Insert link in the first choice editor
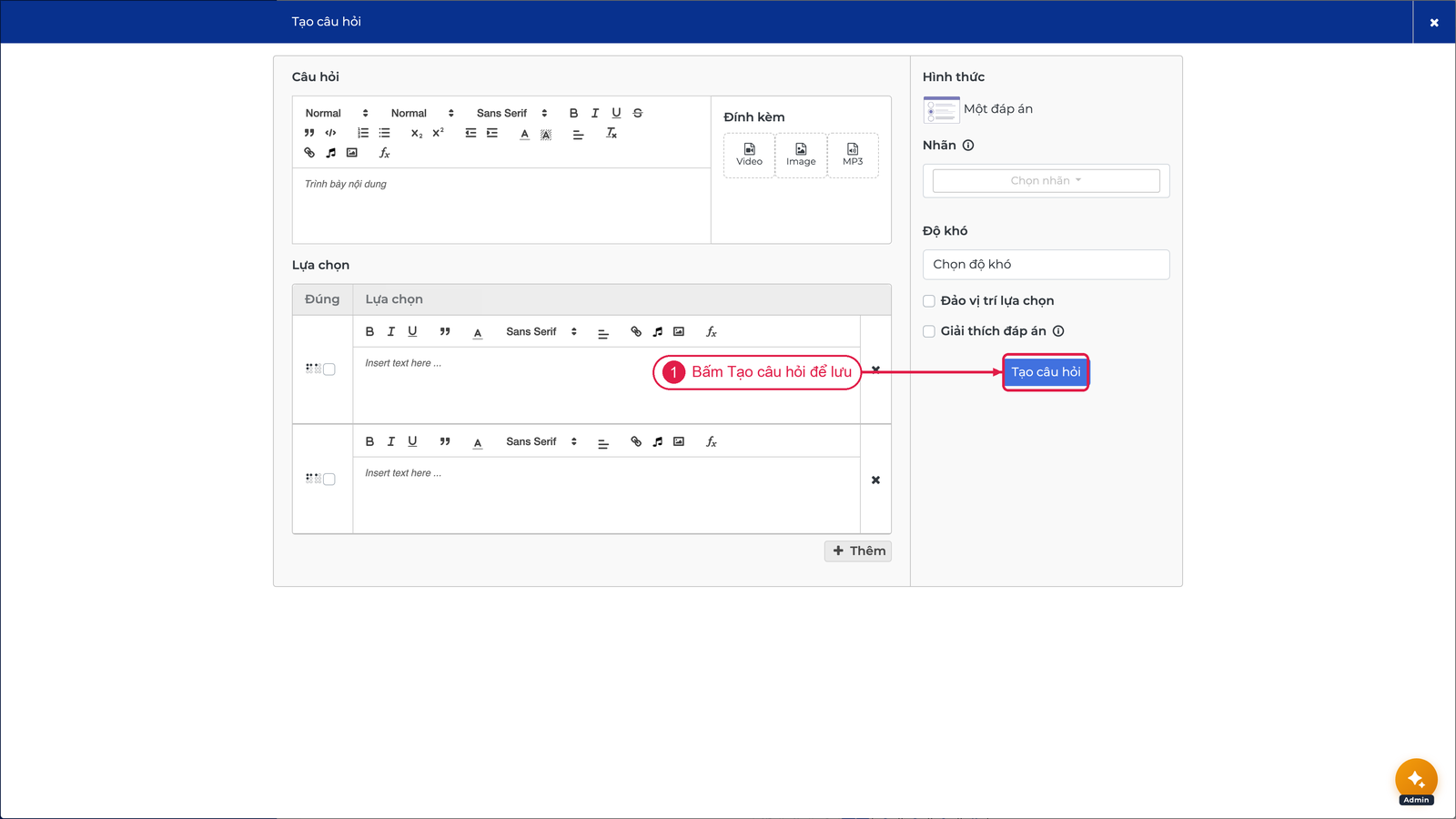Screen dimensions: 1456x819 point(636,332)
